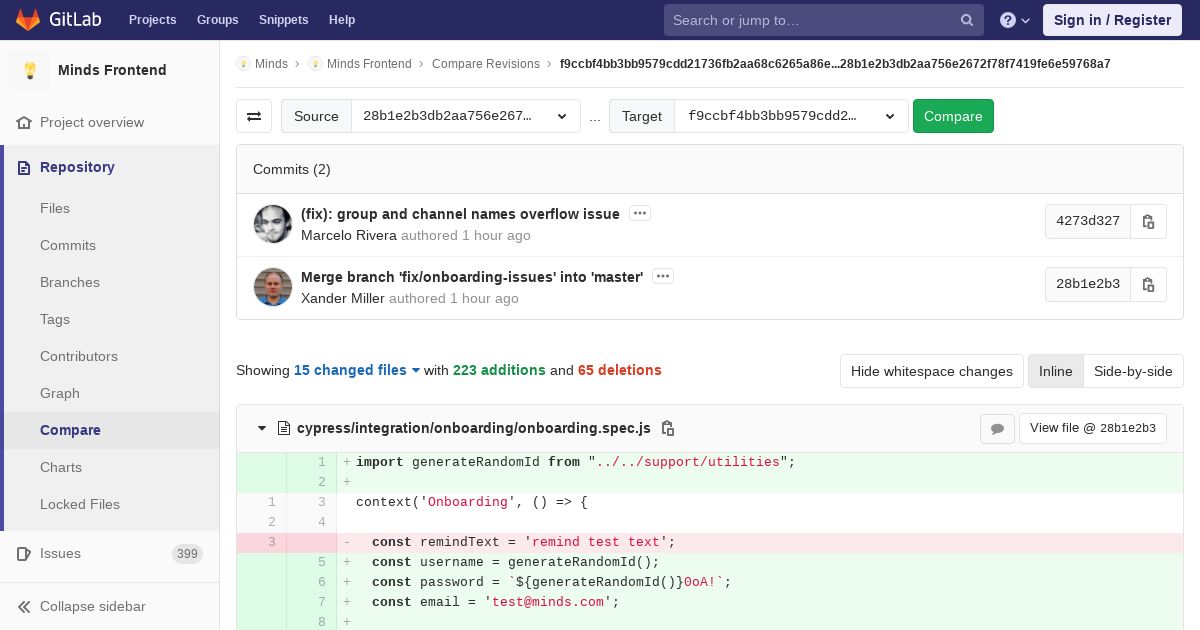Click Collapse sidebar text
This screenshot has width=1200, height=630.
pos(93,606)
